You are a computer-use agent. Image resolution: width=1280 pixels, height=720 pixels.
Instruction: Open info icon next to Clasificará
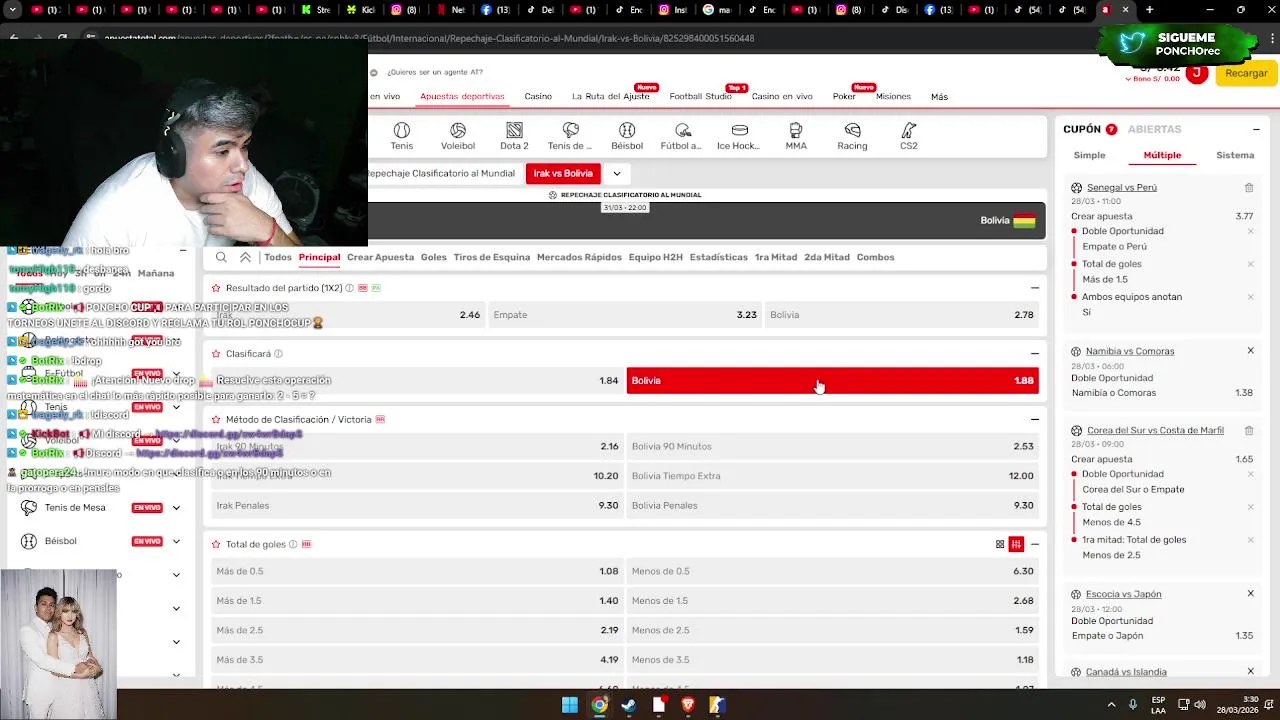pyautogui.click(x=278, y=354)
